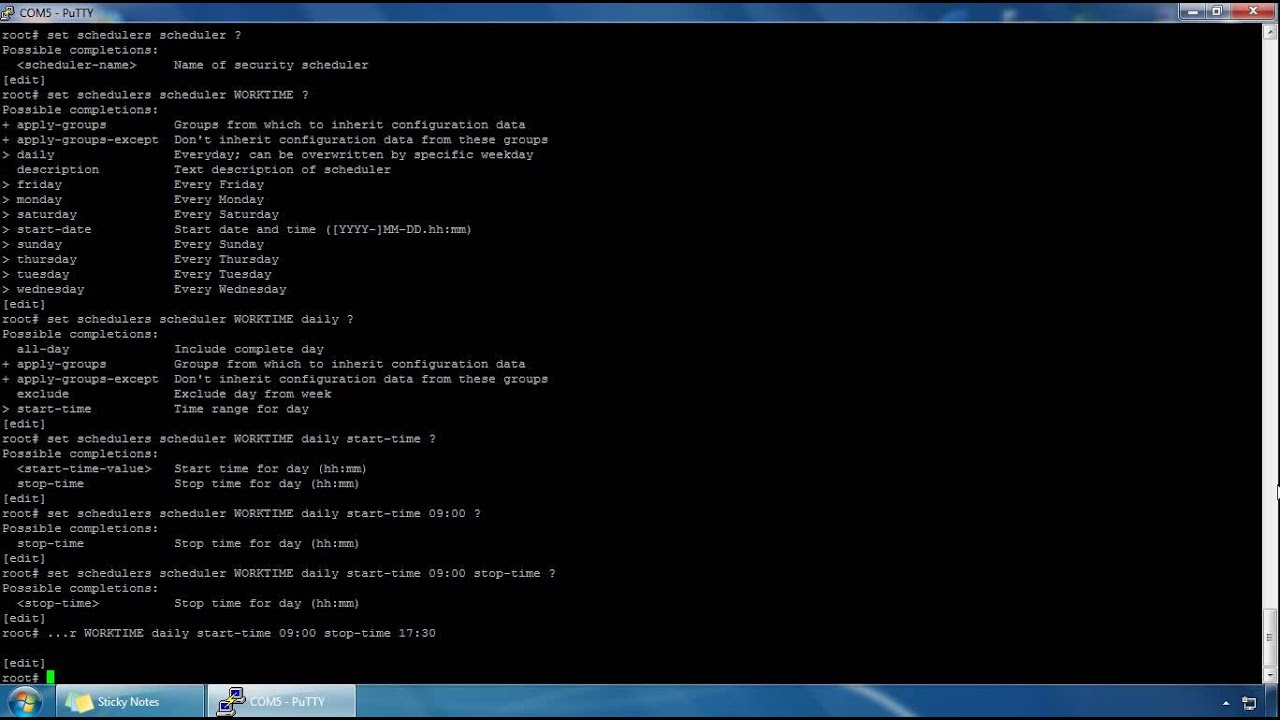The height and width of the screenshot is (720, 1280).
Task: Click the Show desktop strip
Action: [1273, 702]
